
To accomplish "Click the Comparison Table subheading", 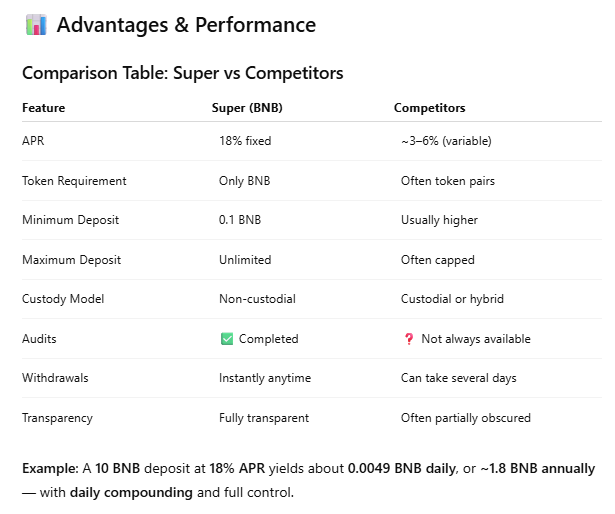I will coord(183,73).
